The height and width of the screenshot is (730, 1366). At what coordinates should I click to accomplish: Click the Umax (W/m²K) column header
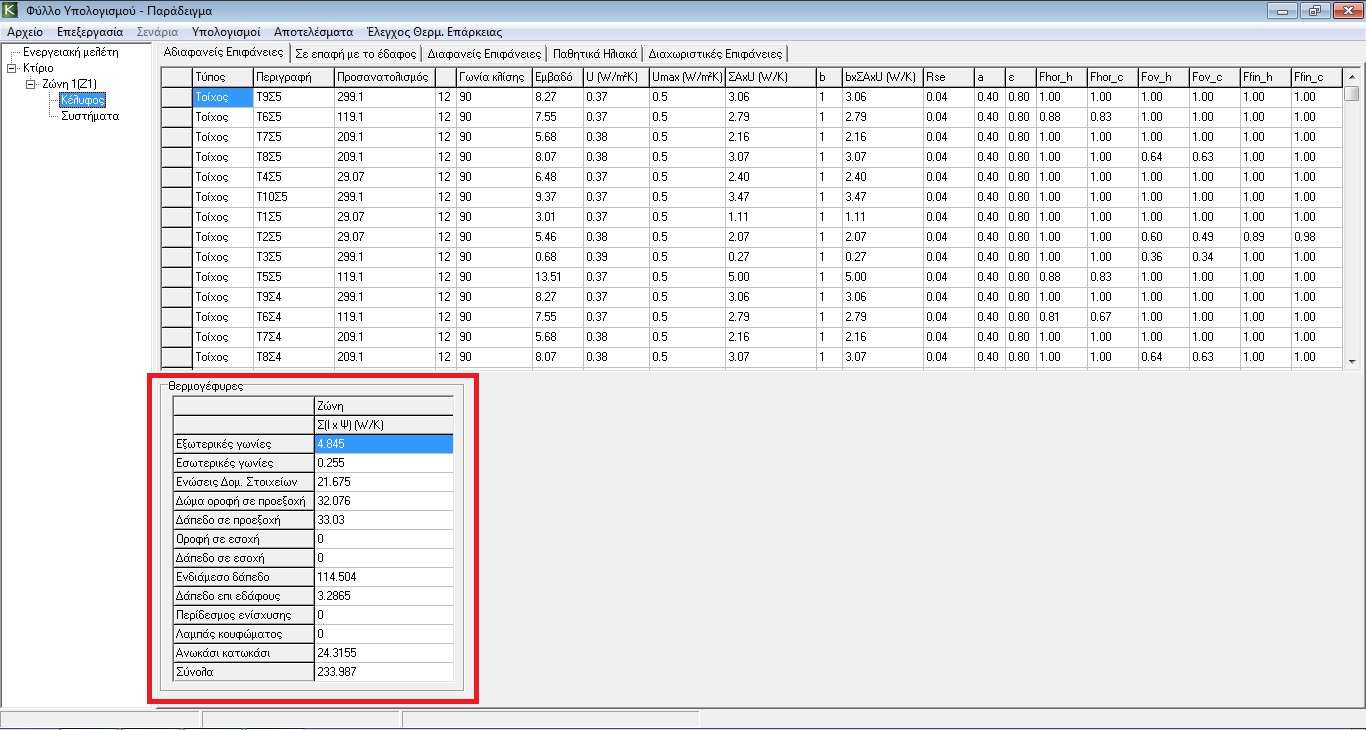click(687, 77)
